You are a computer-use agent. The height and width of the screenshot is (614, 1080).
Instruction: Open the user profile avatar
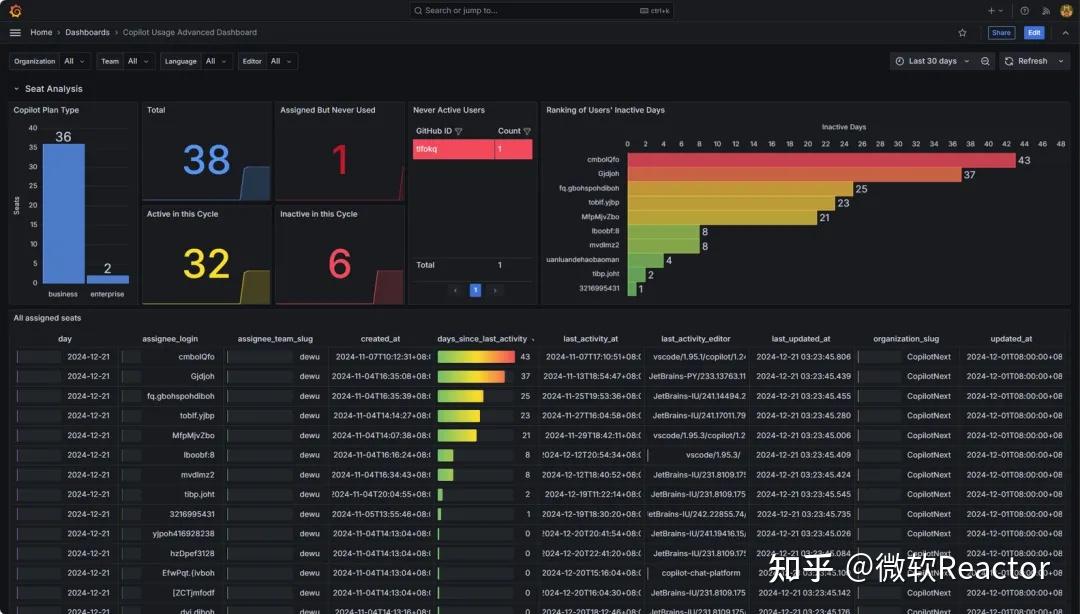[x=1066, y=10]
